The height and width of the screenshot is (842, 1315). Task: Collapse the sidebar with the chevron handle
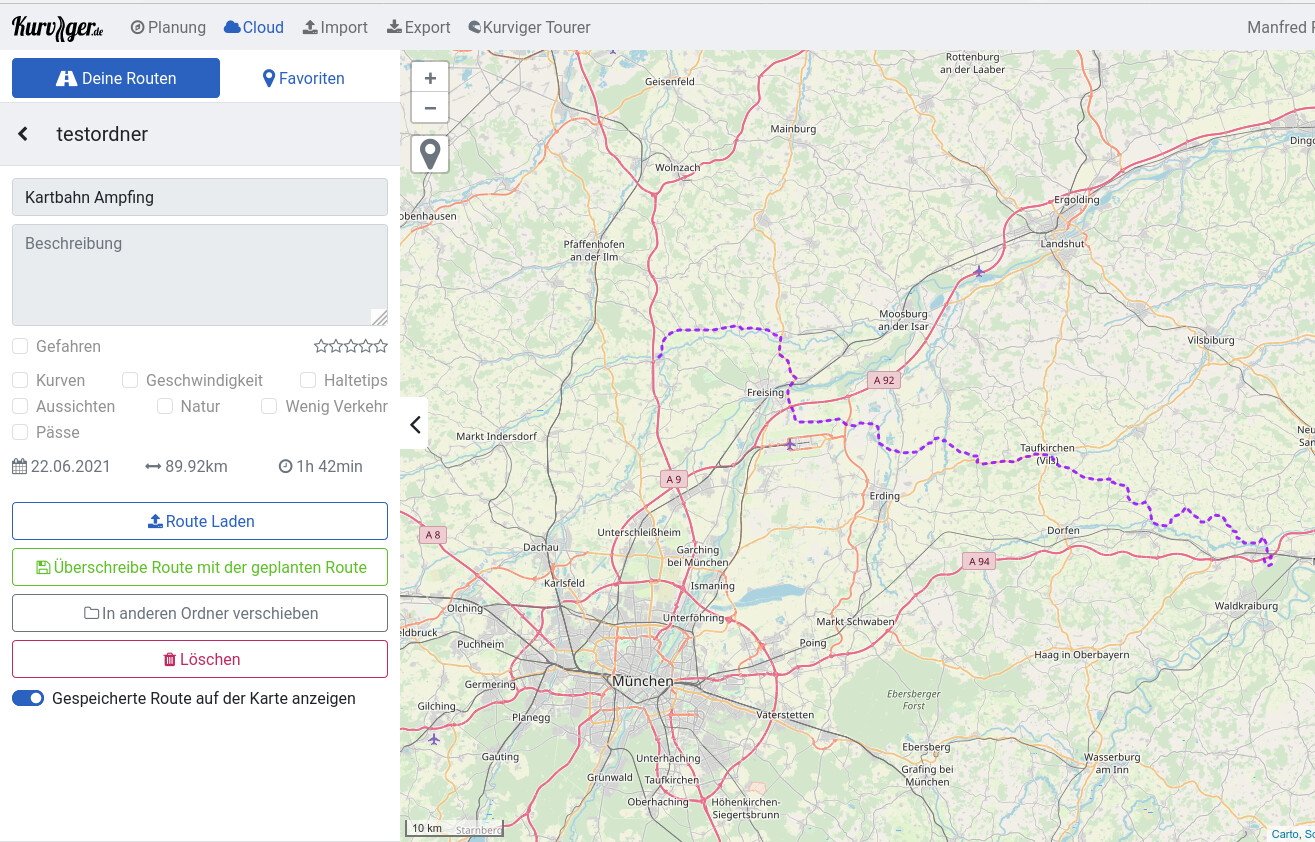click(415, 425)
